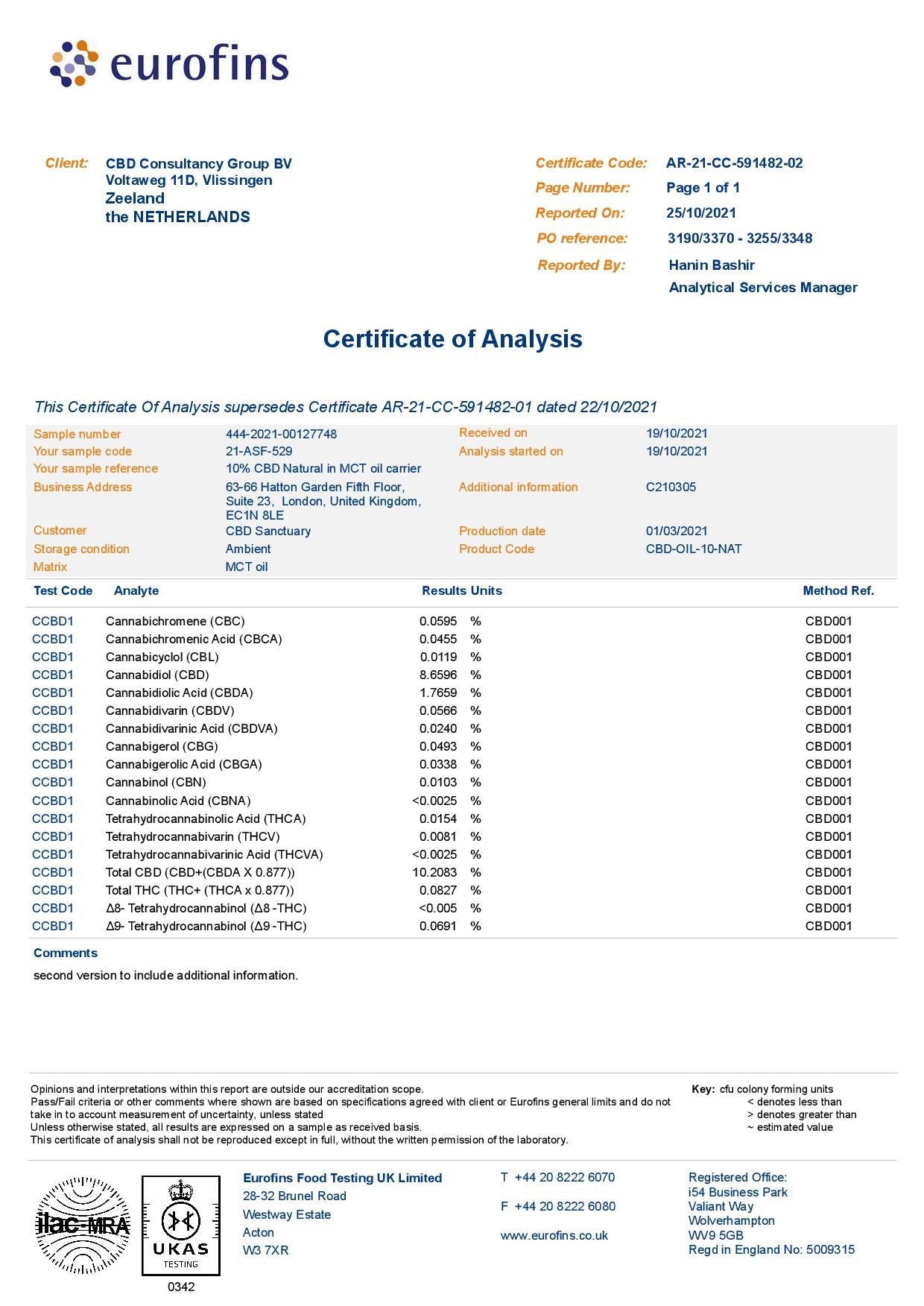Image resolution: width=924 pixels, height=1306 pixels.
Task: Click product code CBD-OIL-10-NAT
Action: coord(693,549)
